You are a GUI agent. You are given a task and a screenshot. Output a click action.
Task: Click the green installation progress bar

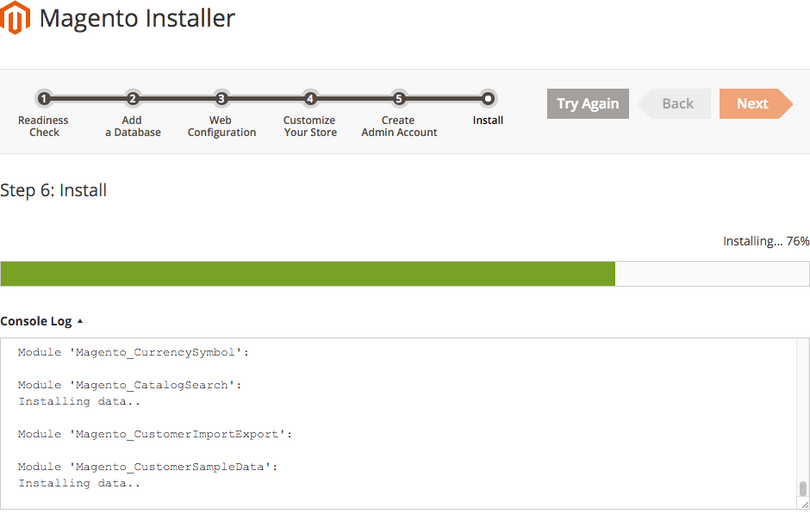(307, 274)
